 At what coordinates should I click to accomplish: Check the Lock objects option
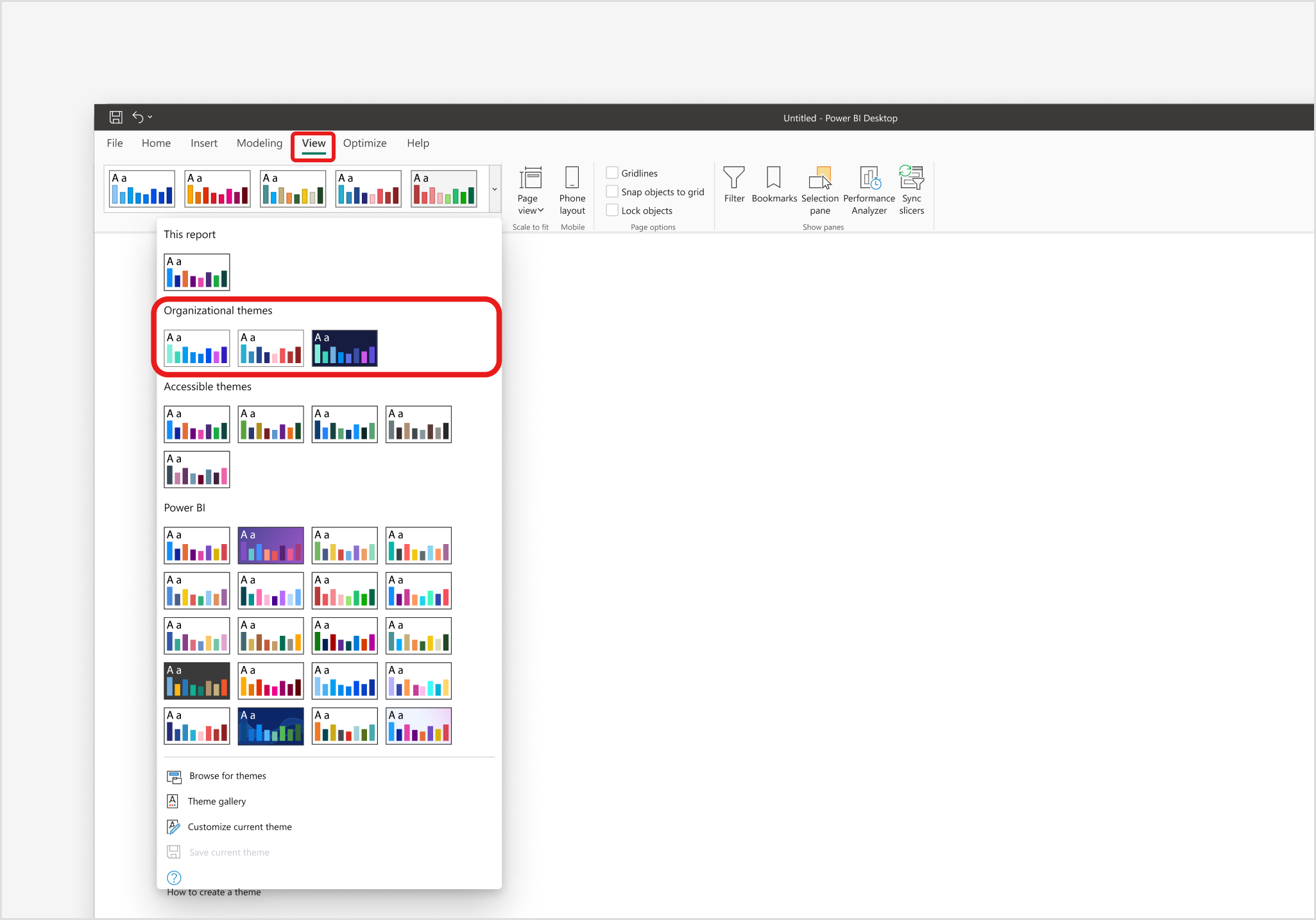click(613, 210)
